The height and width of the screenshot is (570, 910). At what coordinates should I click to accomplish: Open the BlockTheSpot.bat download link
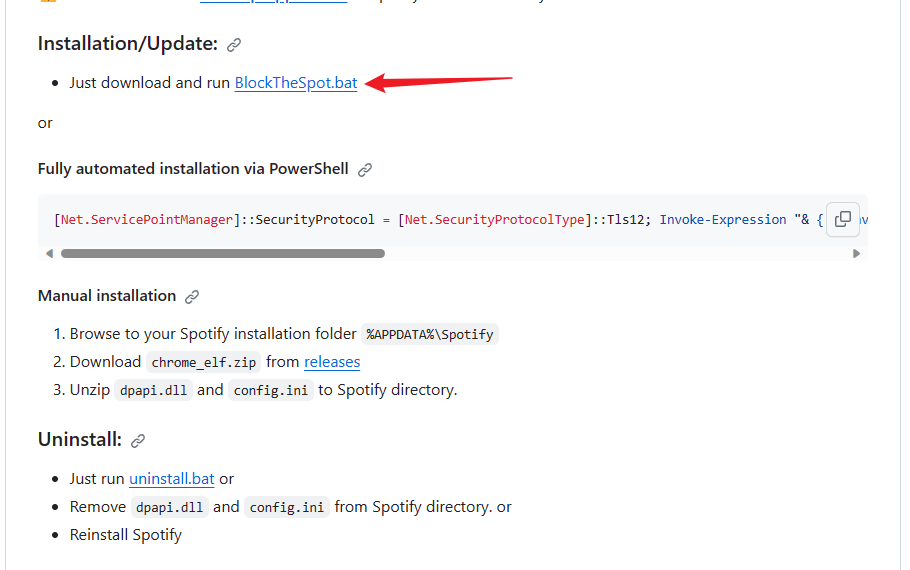coord(296,83)
